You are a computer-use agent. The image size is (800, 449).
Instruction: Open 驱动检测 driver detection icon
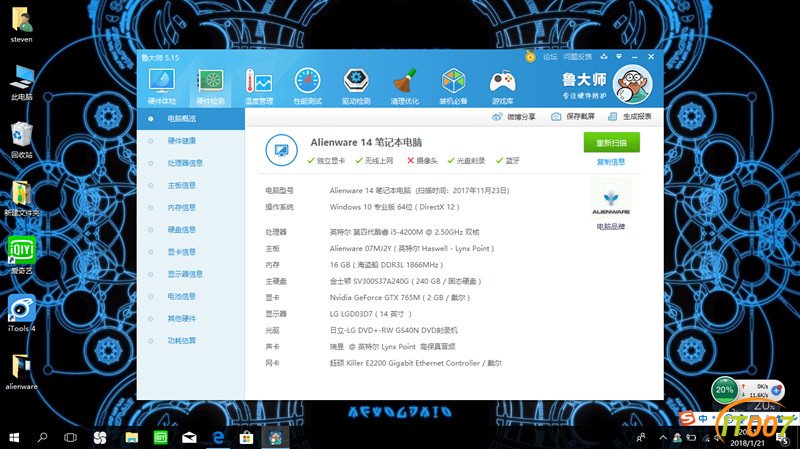pos(356,86)
